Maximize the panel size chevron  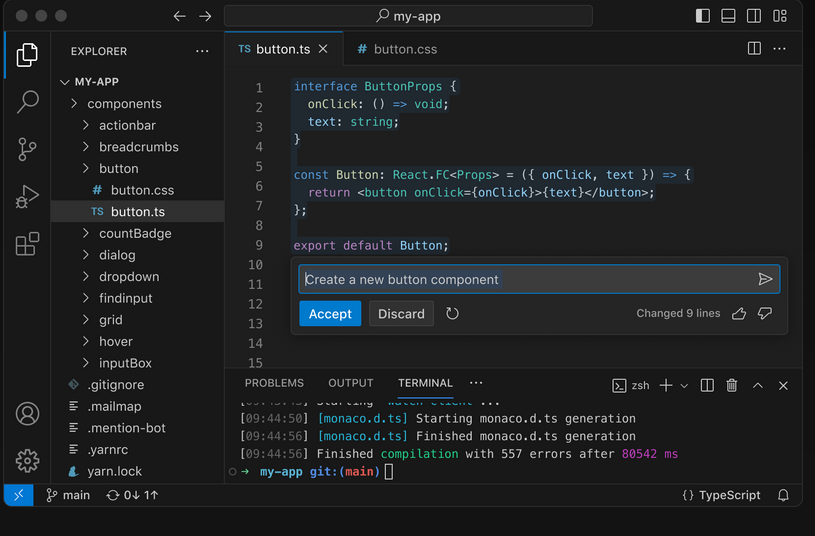point(758,385)
